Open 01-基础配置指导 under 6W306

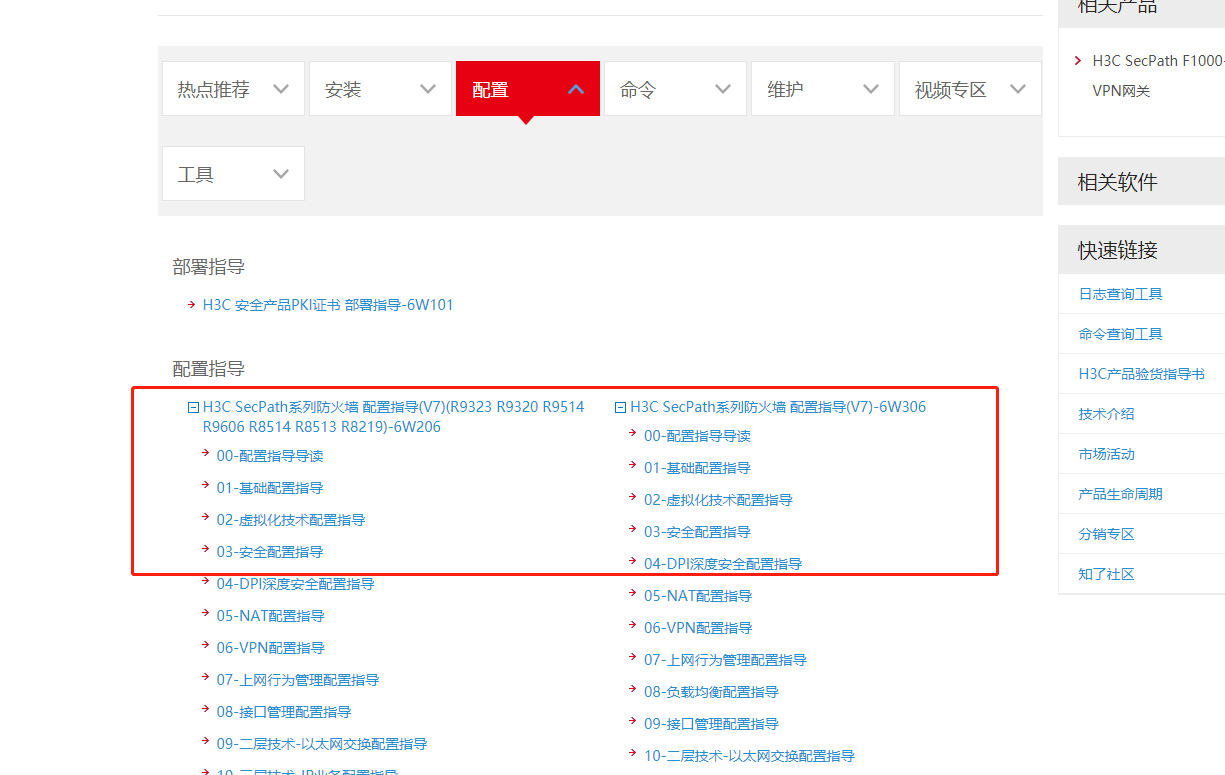point(697,468)
